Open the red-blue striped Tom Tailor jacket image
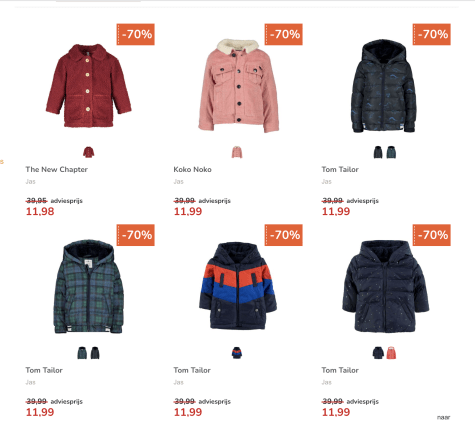 pyautogui.click(x=238, y=286)
